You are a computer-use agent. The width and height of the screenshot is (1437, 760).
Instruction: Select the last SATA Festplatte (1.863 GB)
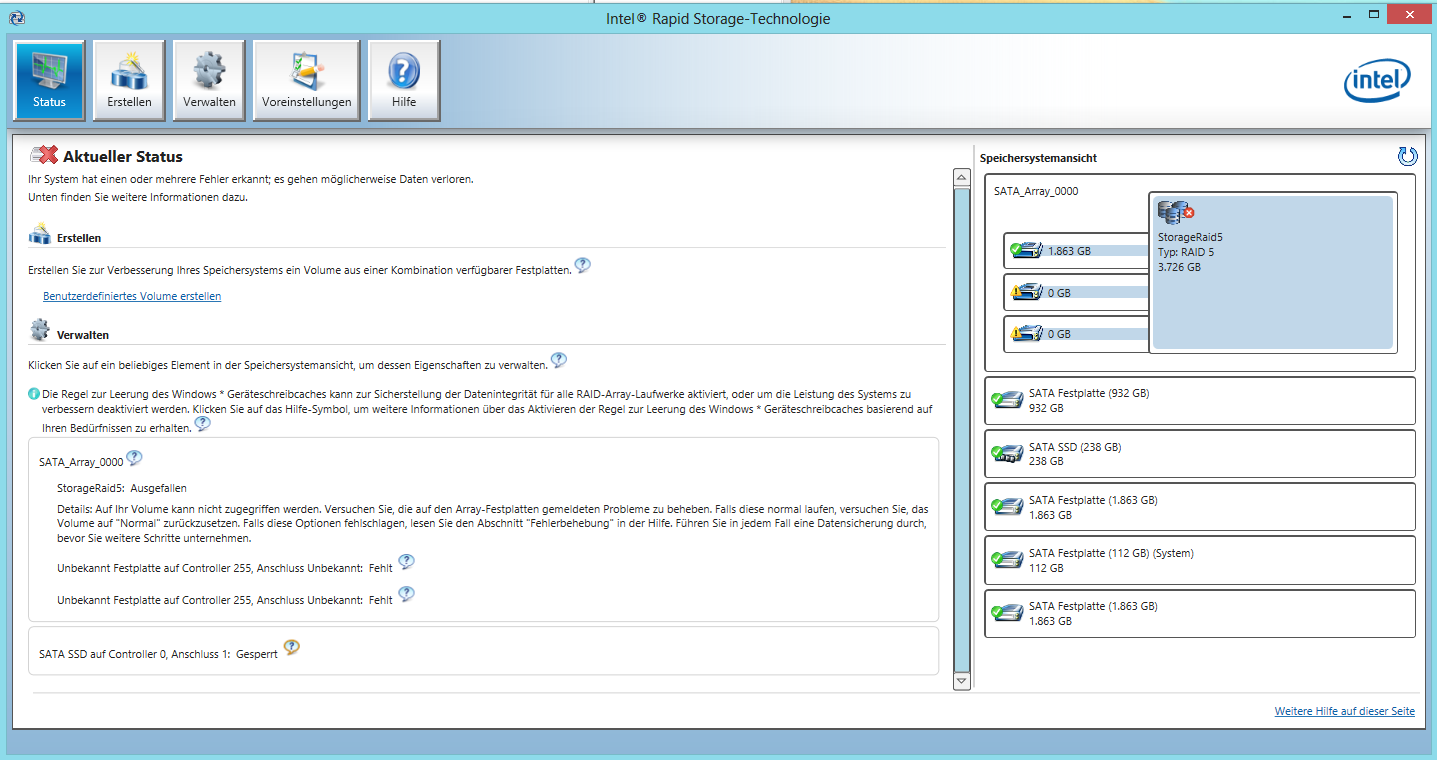[1200, 613]
